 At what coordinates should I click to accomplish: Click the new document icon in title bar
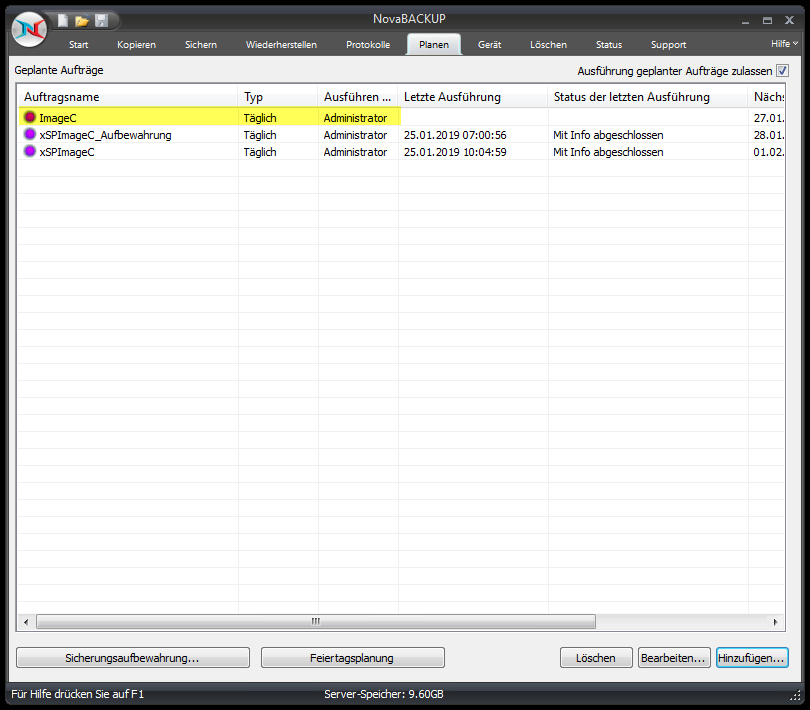pyautogui.click(x=63, y=20)
